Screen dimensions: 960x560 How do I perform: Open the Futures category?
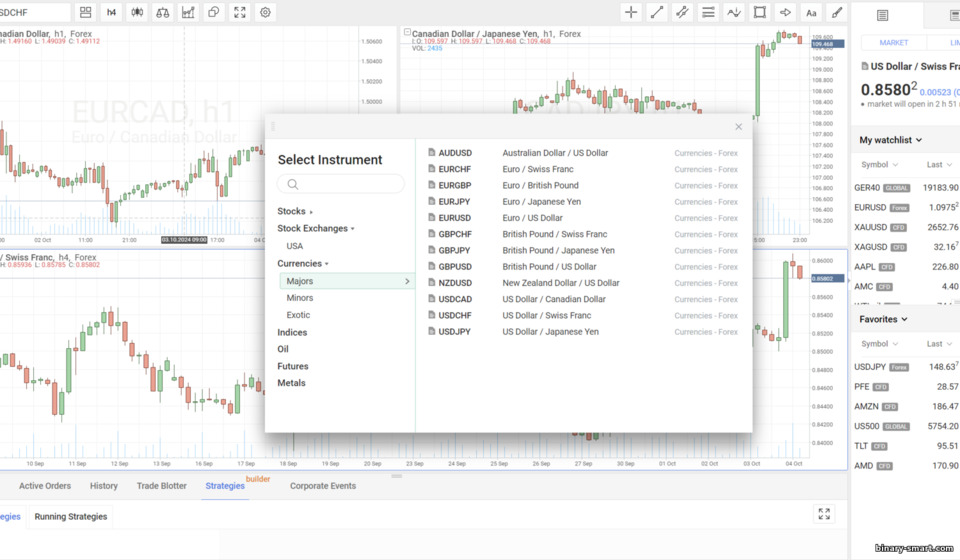(293, 366)
